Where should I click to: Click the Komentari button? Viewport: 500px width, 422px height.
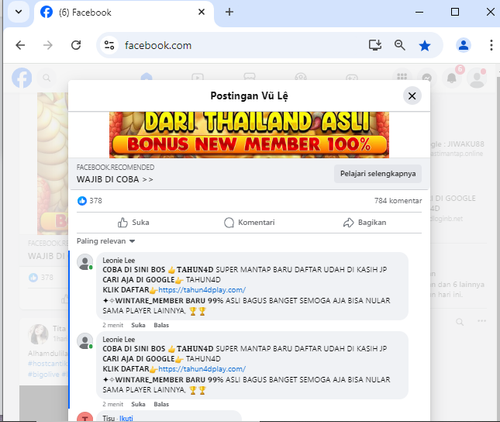(249, 223)
